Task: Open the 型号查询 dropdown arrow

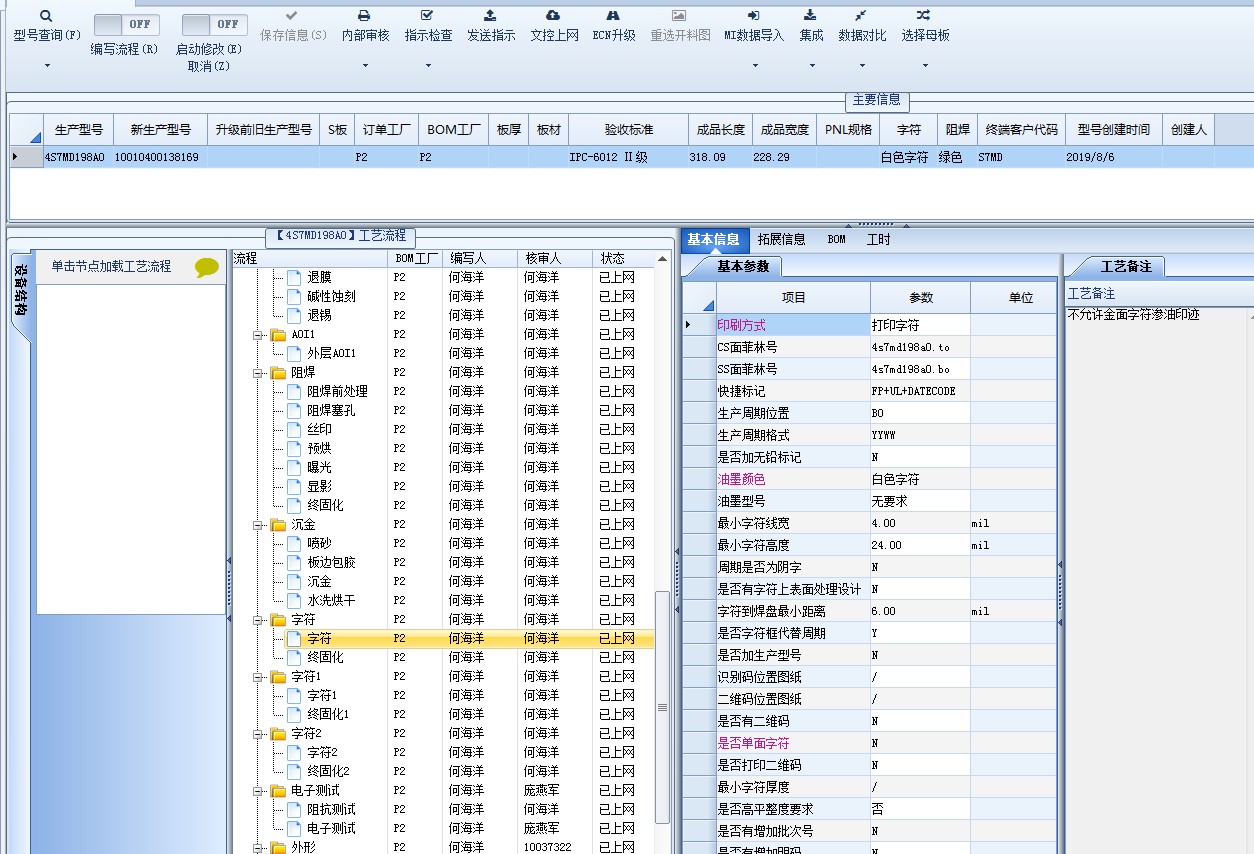Action: pos(47,66)
